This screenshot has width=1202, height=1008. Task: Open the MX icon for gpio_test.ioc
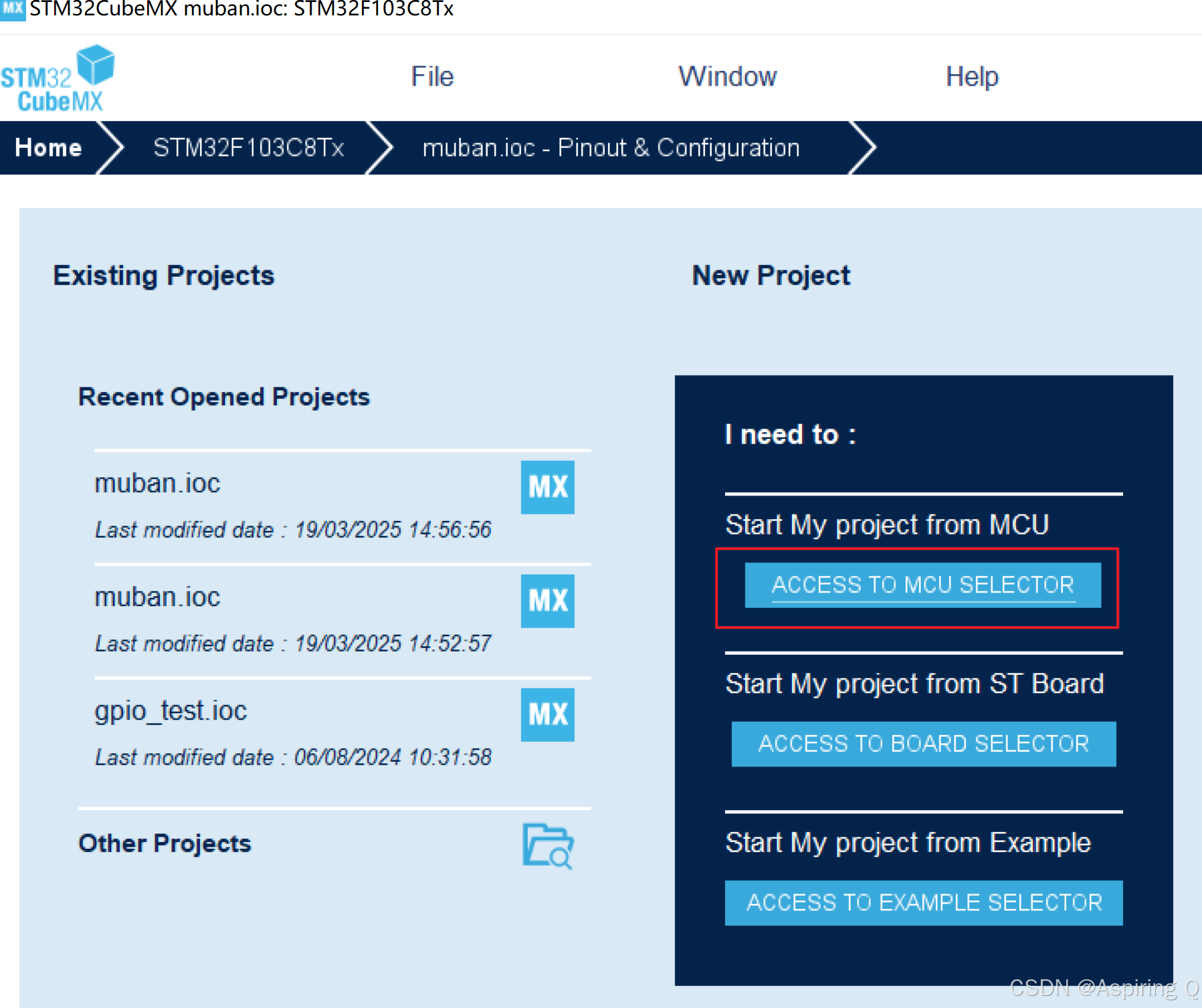point(547,714)
